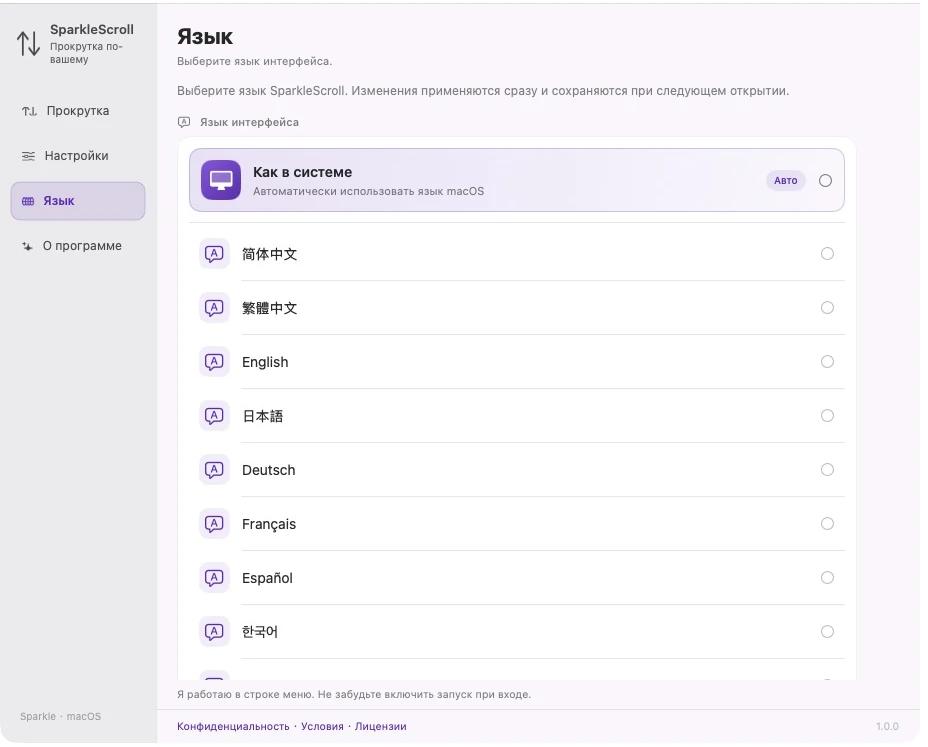Click the globe icon beside Язык
Viewport: 928px width, 747px height.
pos(28,201)
